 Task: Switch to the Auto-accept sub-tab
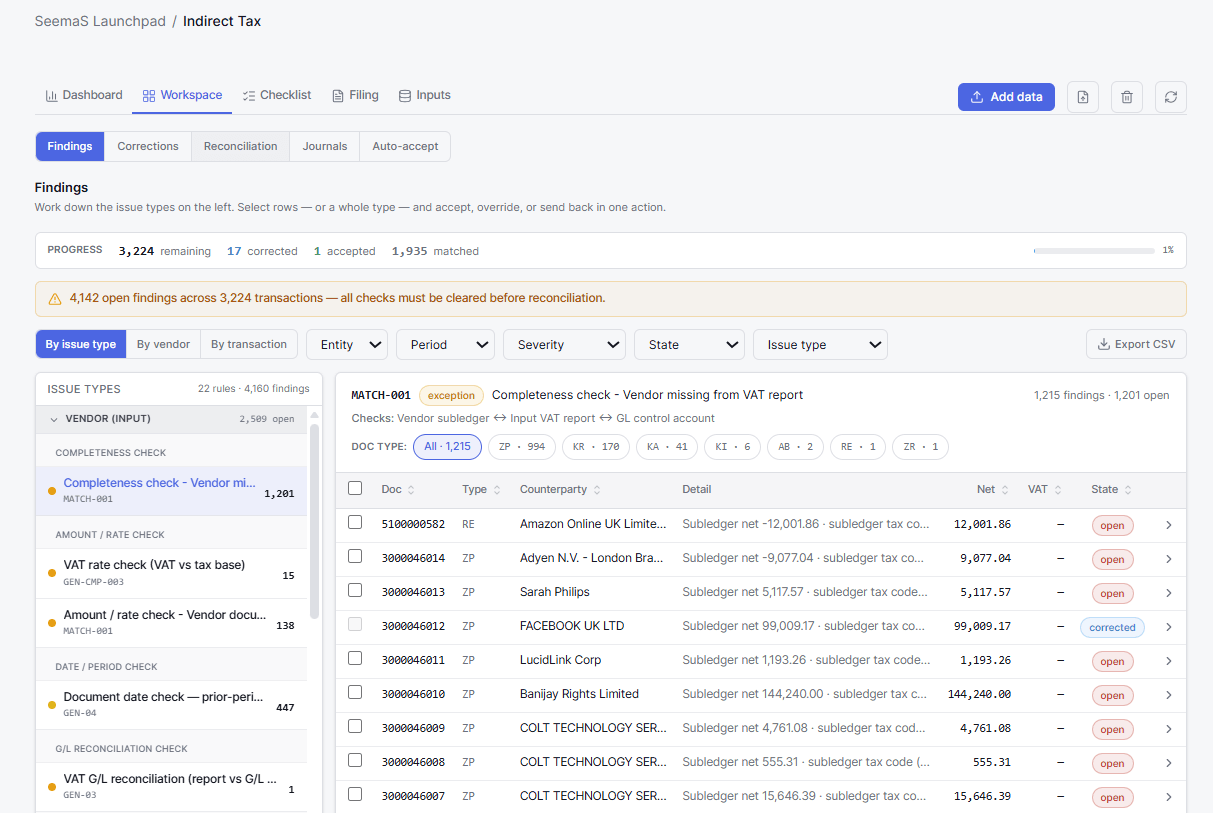[405, 146]
